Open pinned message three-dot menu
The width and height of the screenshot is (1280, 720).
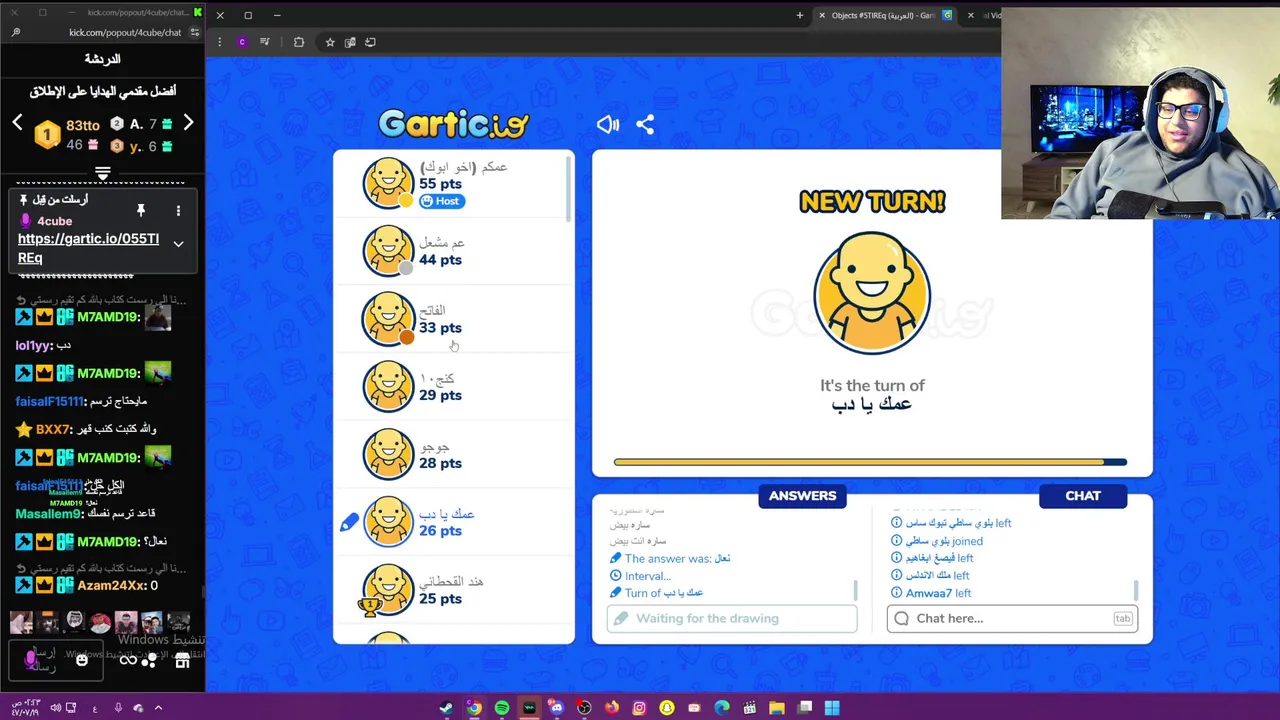point(178,211)
